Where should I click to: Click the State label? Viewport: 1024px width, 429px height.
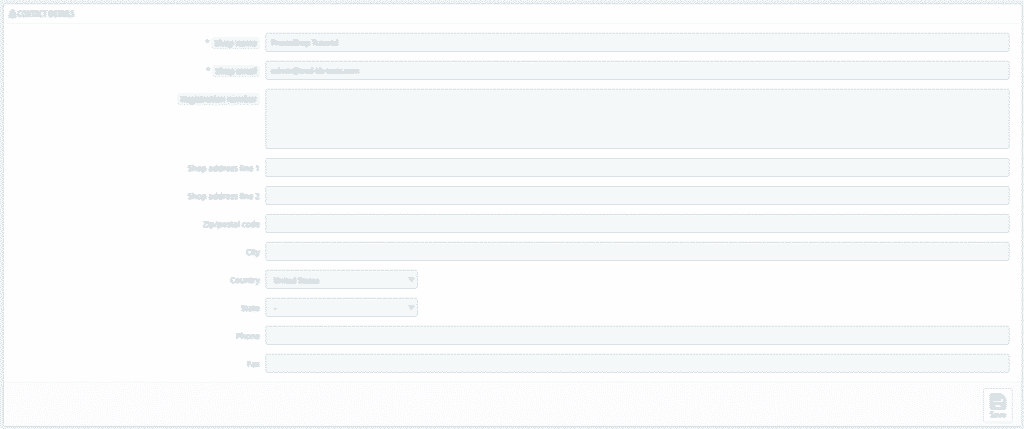250,308
